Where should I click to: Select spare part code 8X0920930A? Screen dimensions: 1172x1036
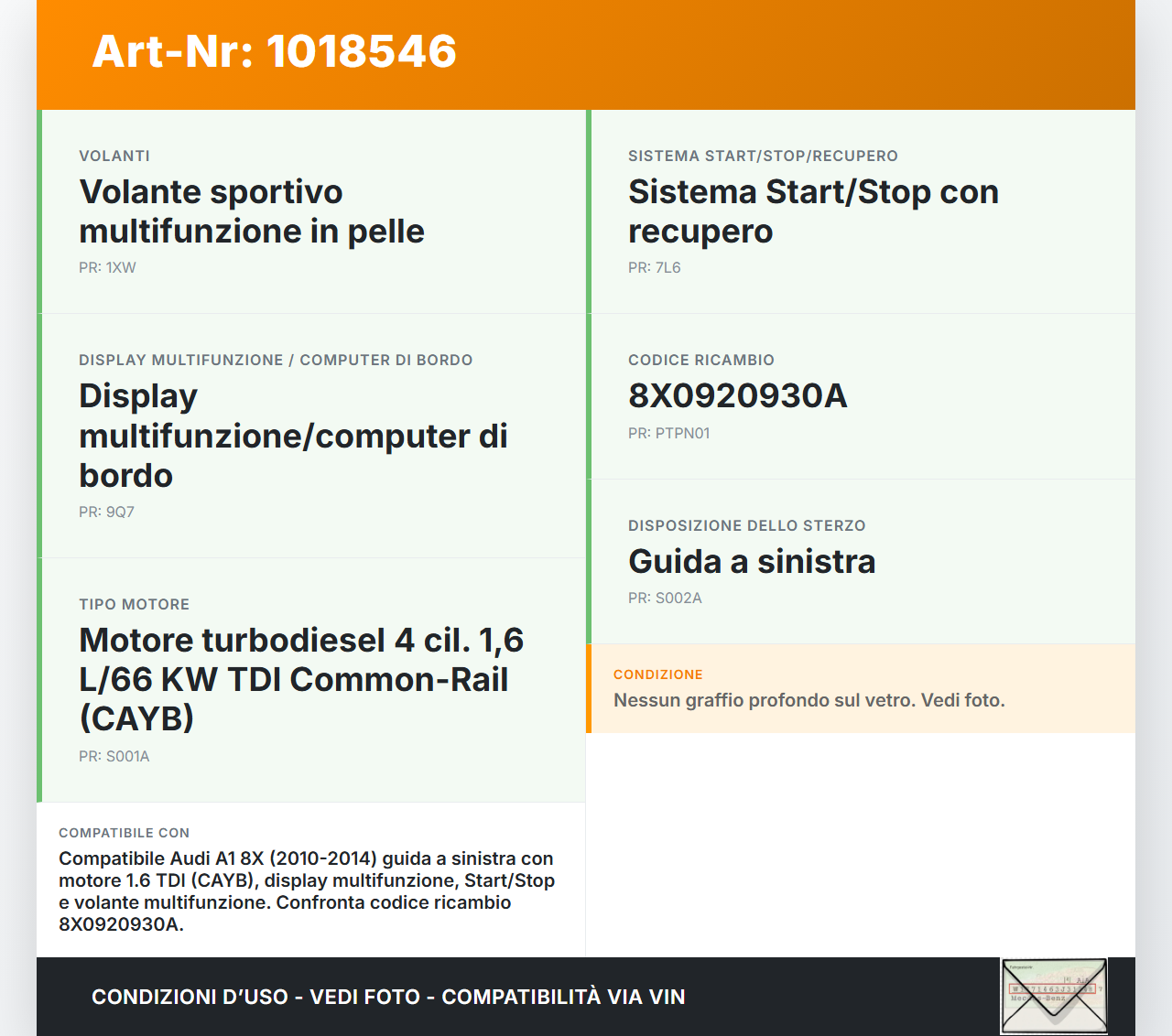(737, 396)
